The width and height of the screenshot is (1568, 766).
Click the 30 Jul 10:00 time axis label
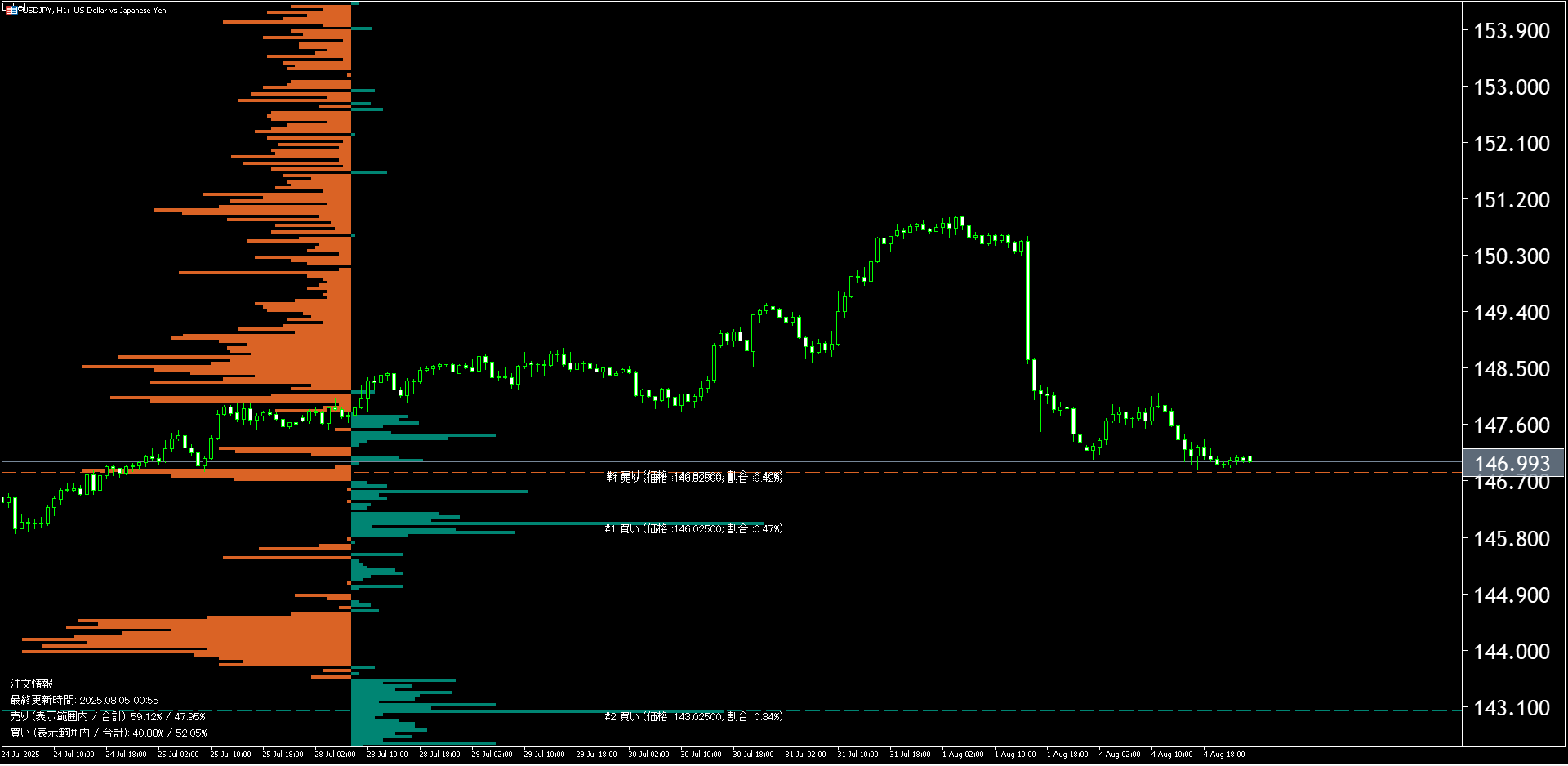pos(701,755)
